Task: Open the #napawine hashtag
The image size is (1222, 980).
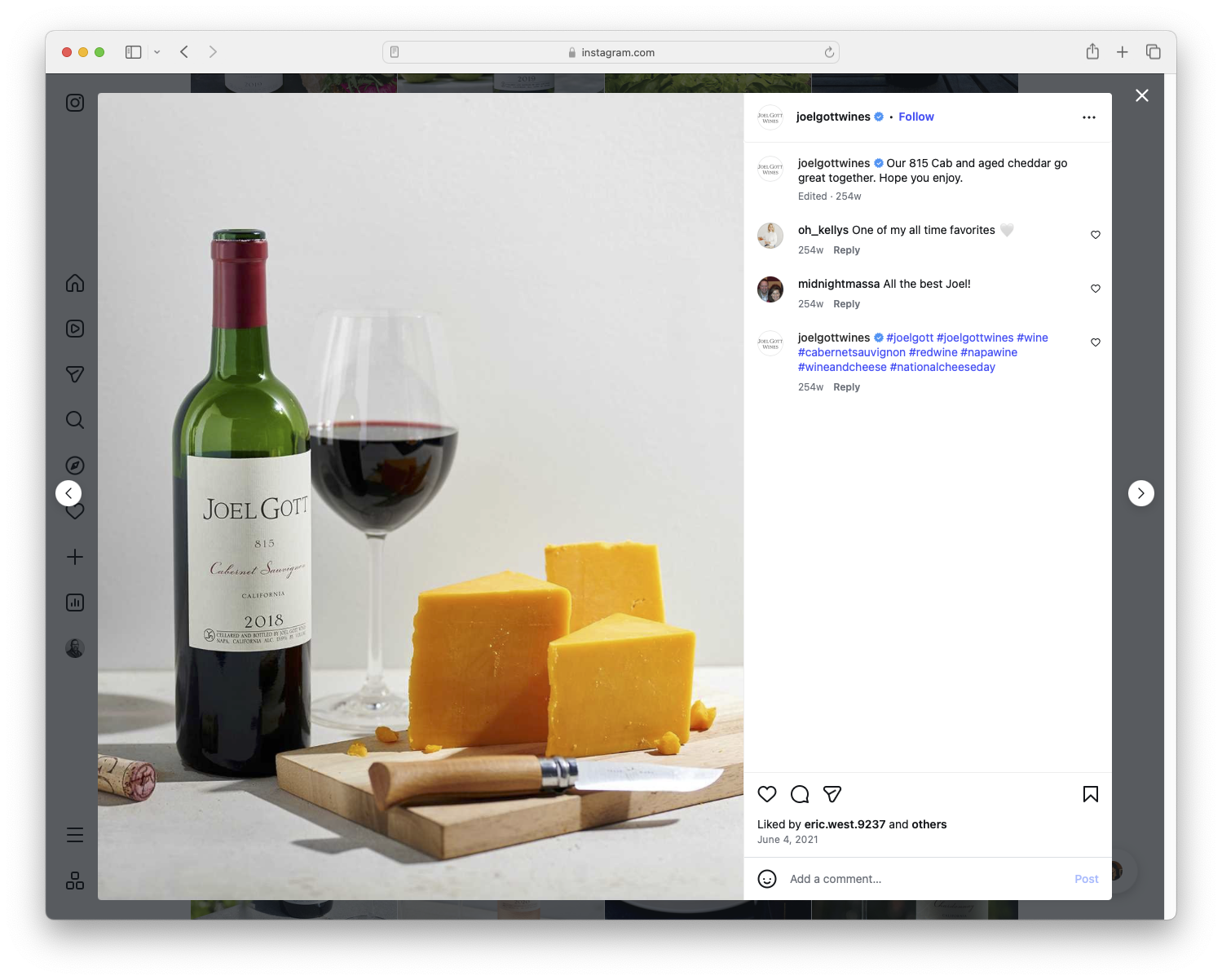Action: click(989, 352)
